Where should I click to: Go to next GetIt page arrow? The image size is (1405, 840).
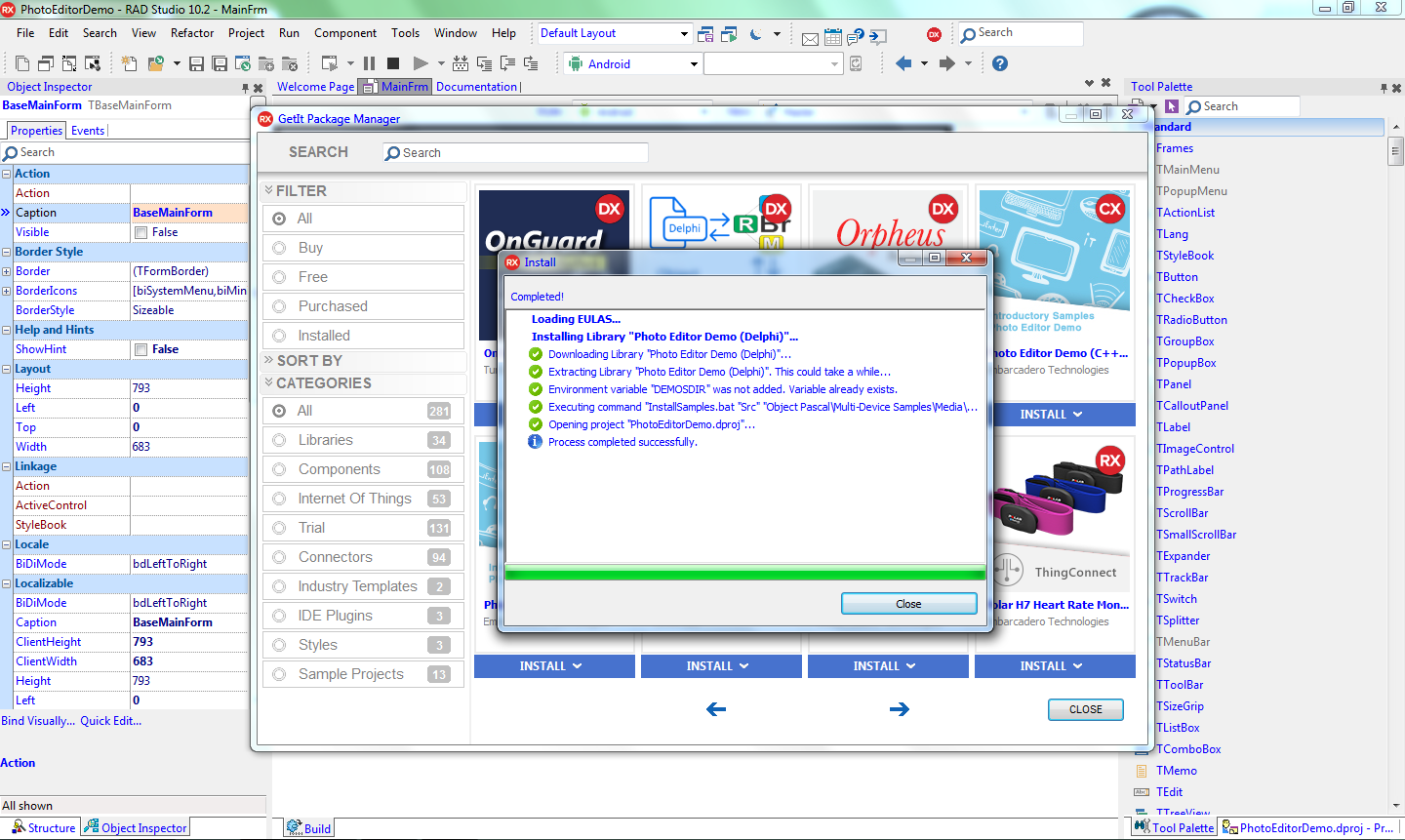pyautogui.click(x=900, y=709)
